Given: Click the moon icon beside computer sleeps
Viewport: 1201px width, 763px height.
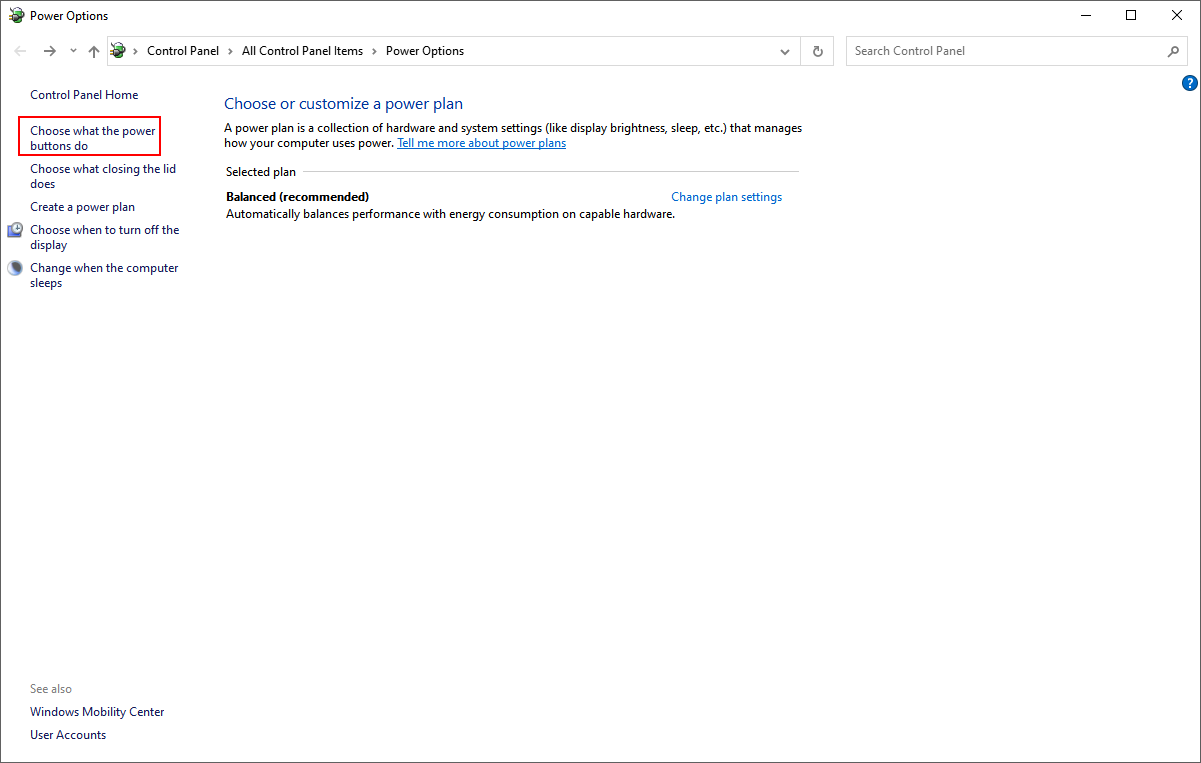Looking at the screenshot, I should coord(15,268).
